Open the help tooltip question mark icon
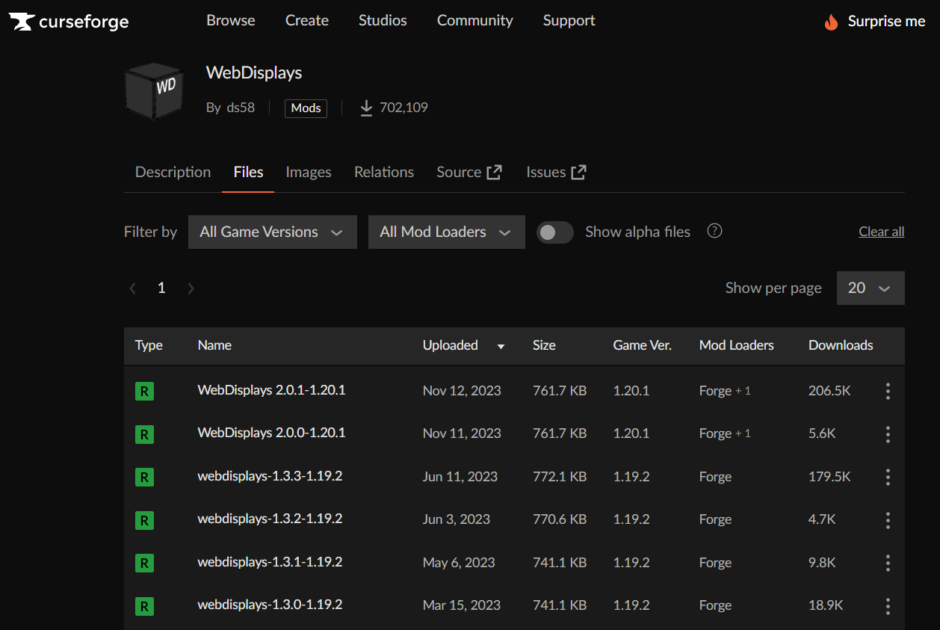 coord(714,231)
